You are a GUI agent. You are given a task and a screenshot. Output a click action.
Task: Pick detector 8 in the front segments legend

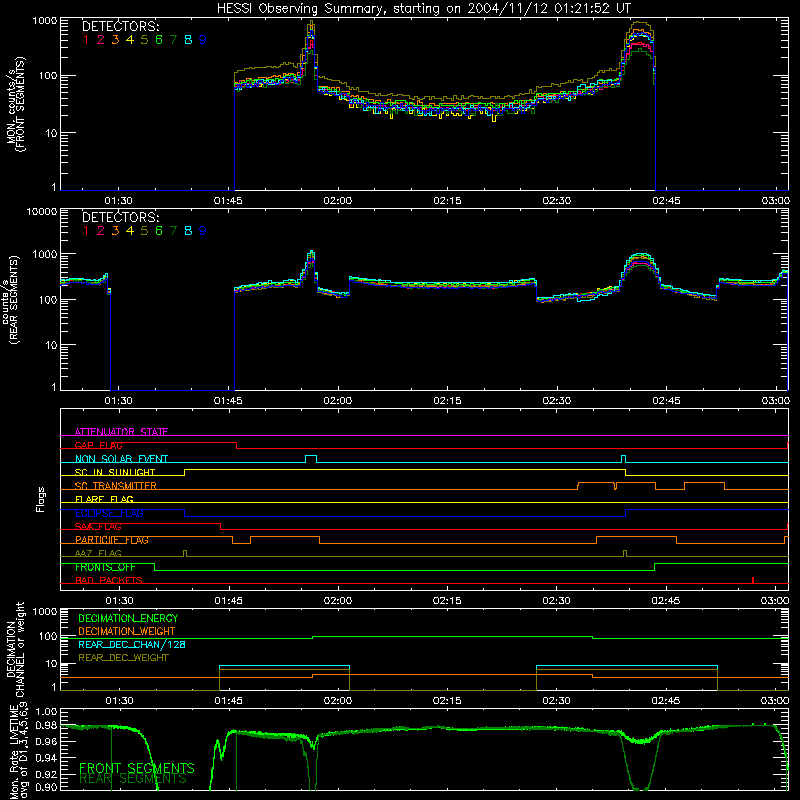point(188,40)
